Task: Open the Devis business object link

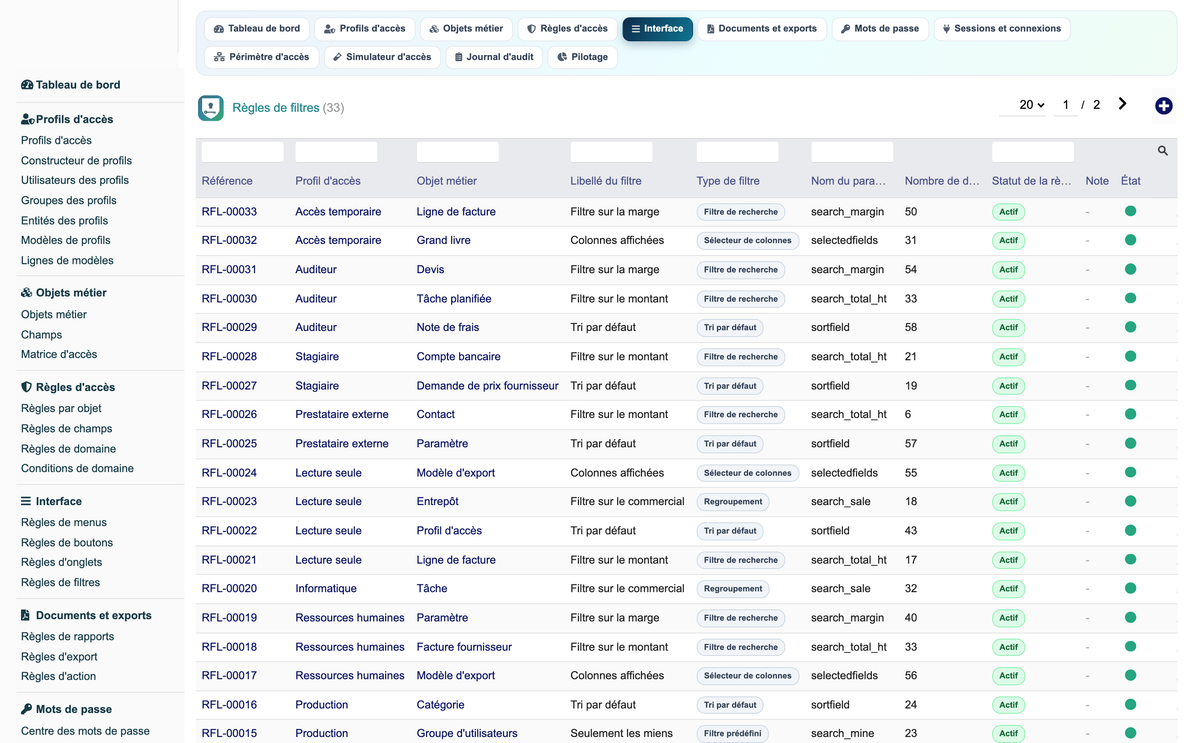Action: point(430,270)
